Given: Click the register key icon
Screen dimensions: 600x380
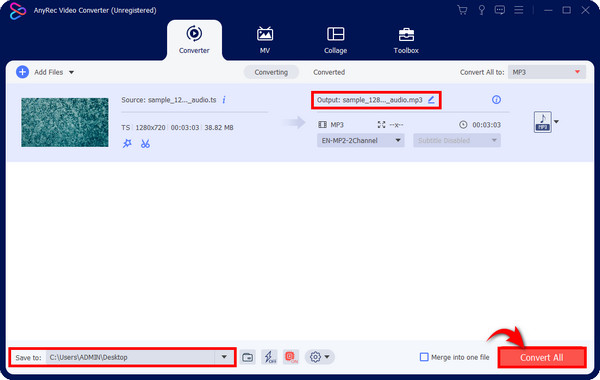Looking at the screenshot, I should click(x=481, y=10).
